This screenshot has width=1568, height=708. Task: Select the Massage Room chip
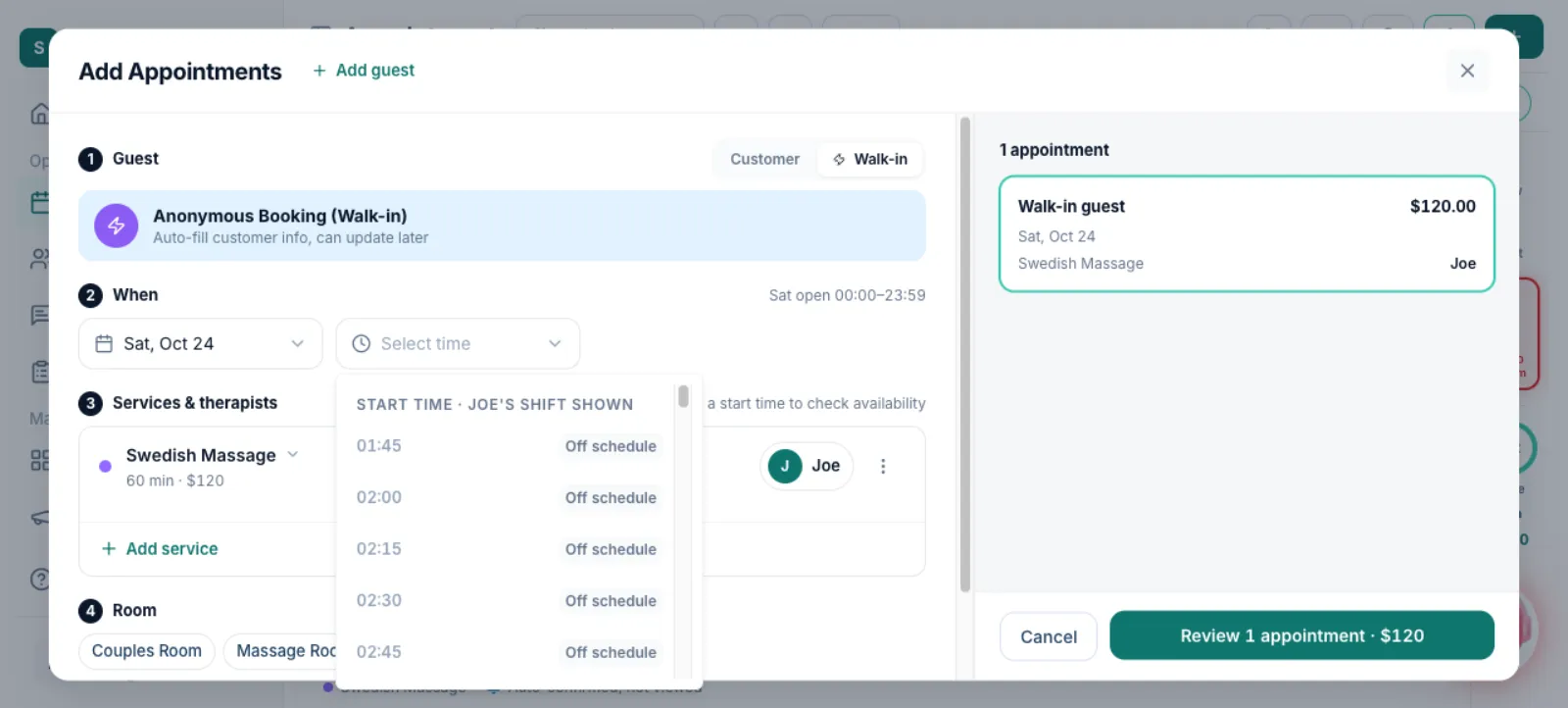coord(280,651)
